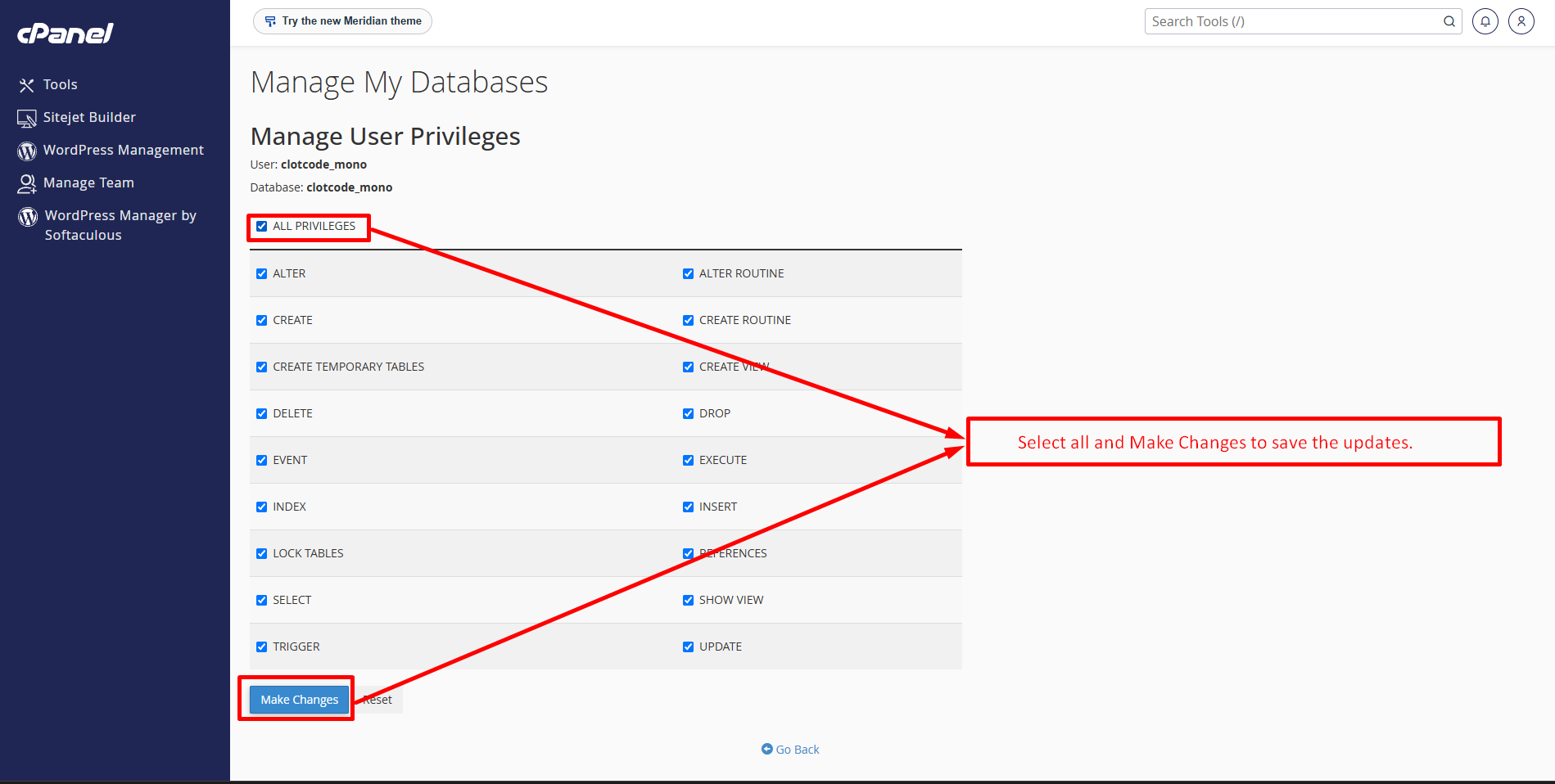Click the search magnifier icon
Viewport: 1555px width, 784px height.
click(1449, 21)
